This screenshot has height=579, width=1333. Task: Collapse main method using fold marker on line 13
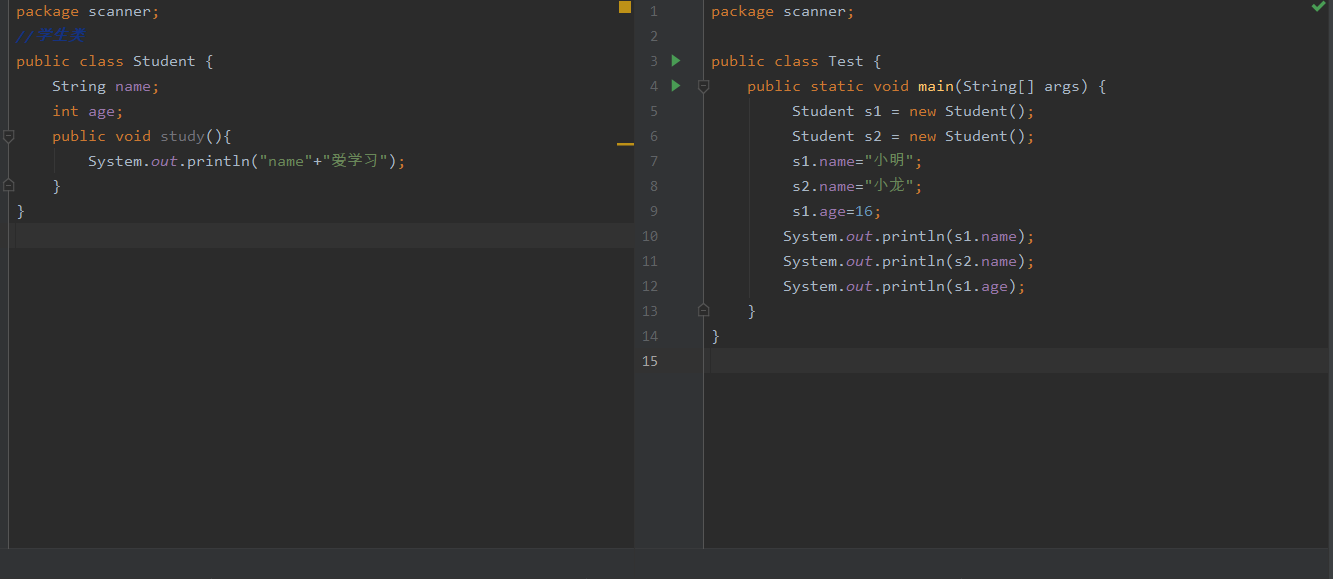pos(703,311)
